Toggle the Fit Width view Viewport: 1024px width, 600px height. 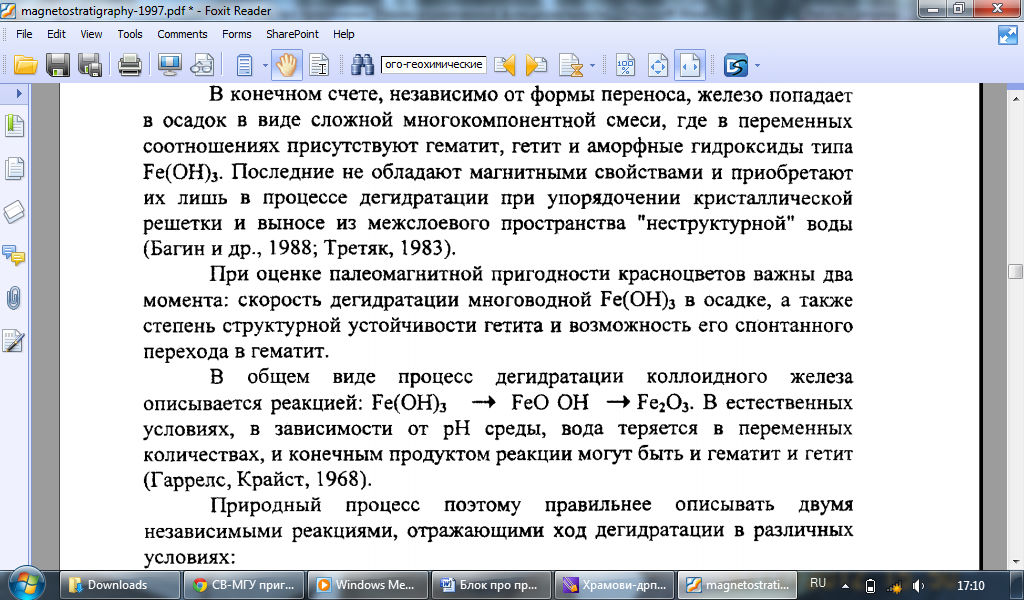pyautogui.click(x=690, y=65)
